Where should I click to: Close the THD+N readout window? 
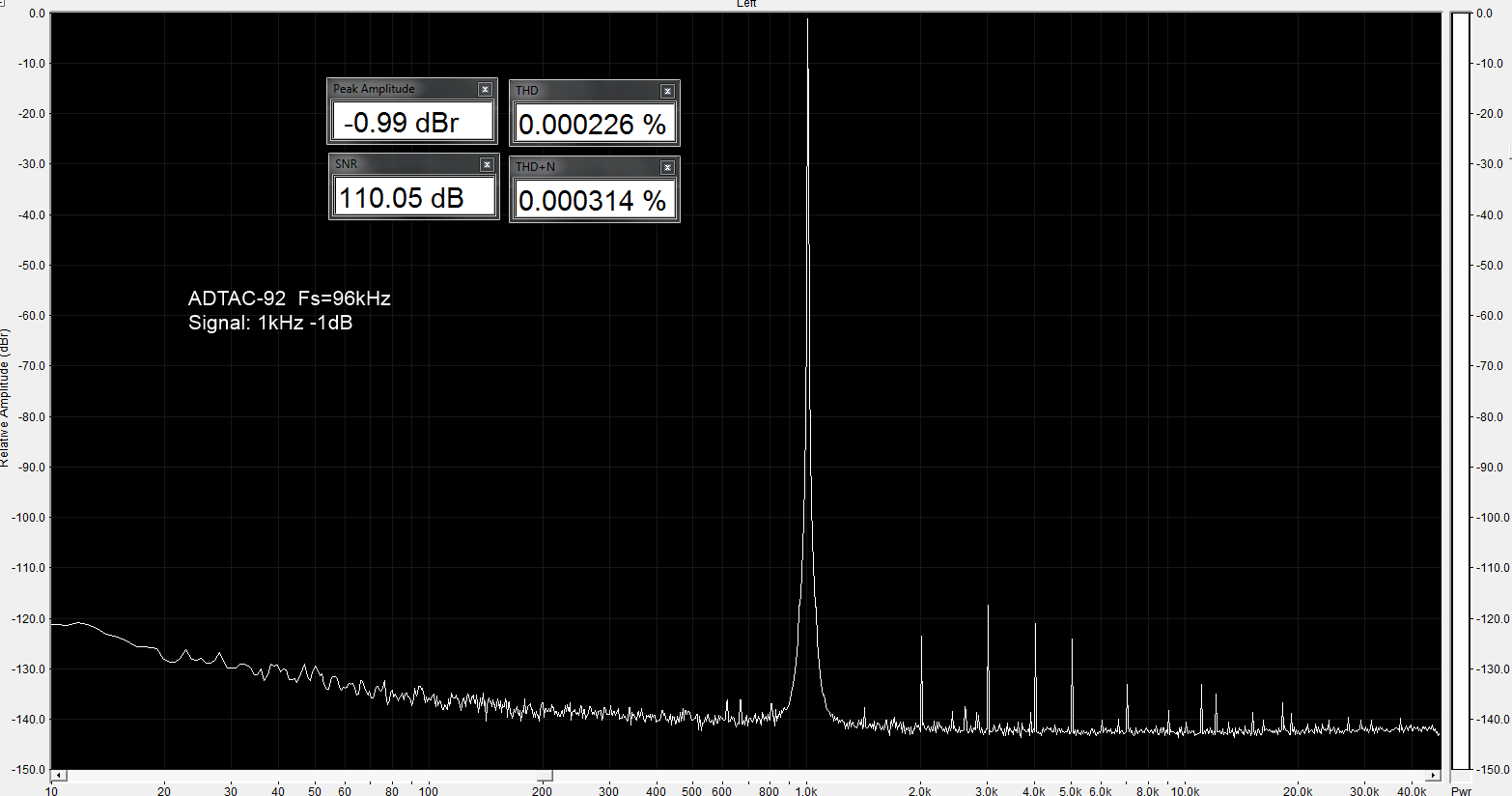coord(667,167)
